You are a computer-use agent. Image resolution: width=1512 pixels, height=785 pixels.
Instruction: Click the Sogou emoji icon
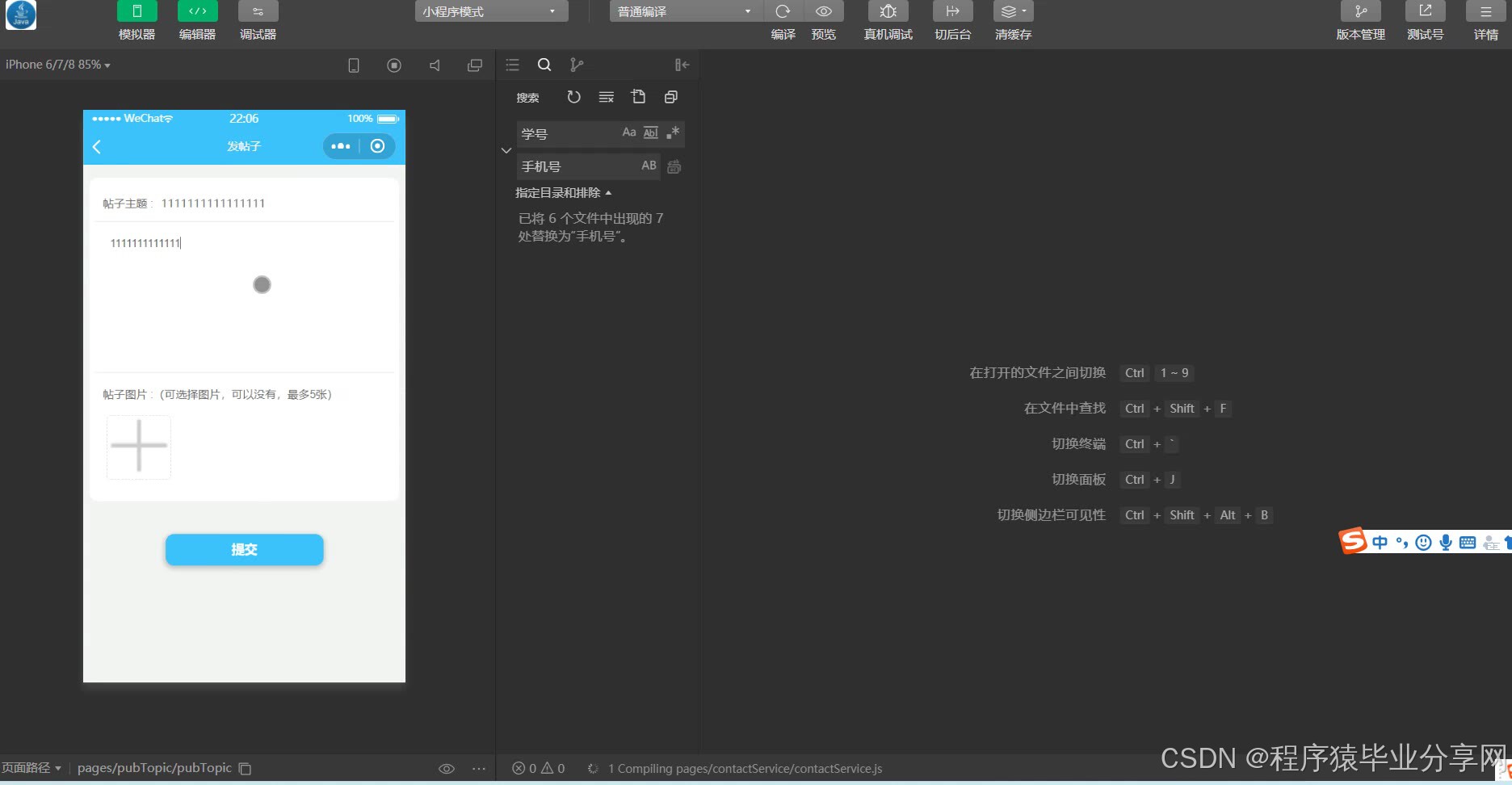[x=1424, y=543]
